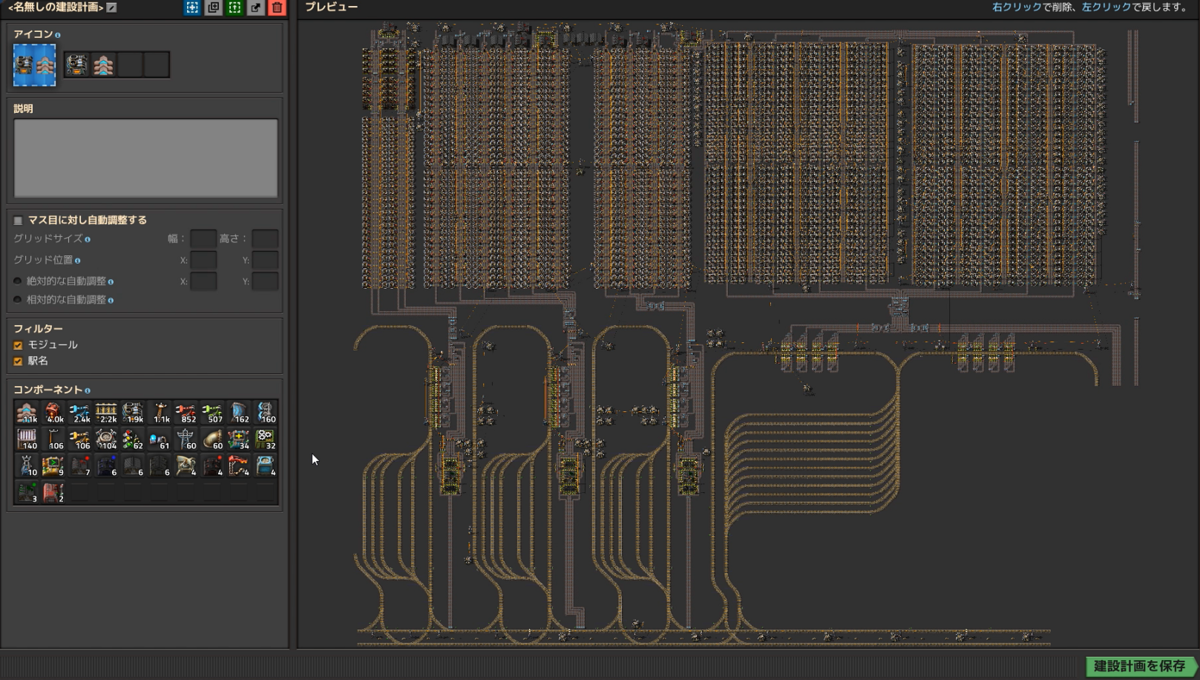This screenshot has width=1200, height=680.
Task: Click the グリッド位置 X input field
Action: [204, 260]
